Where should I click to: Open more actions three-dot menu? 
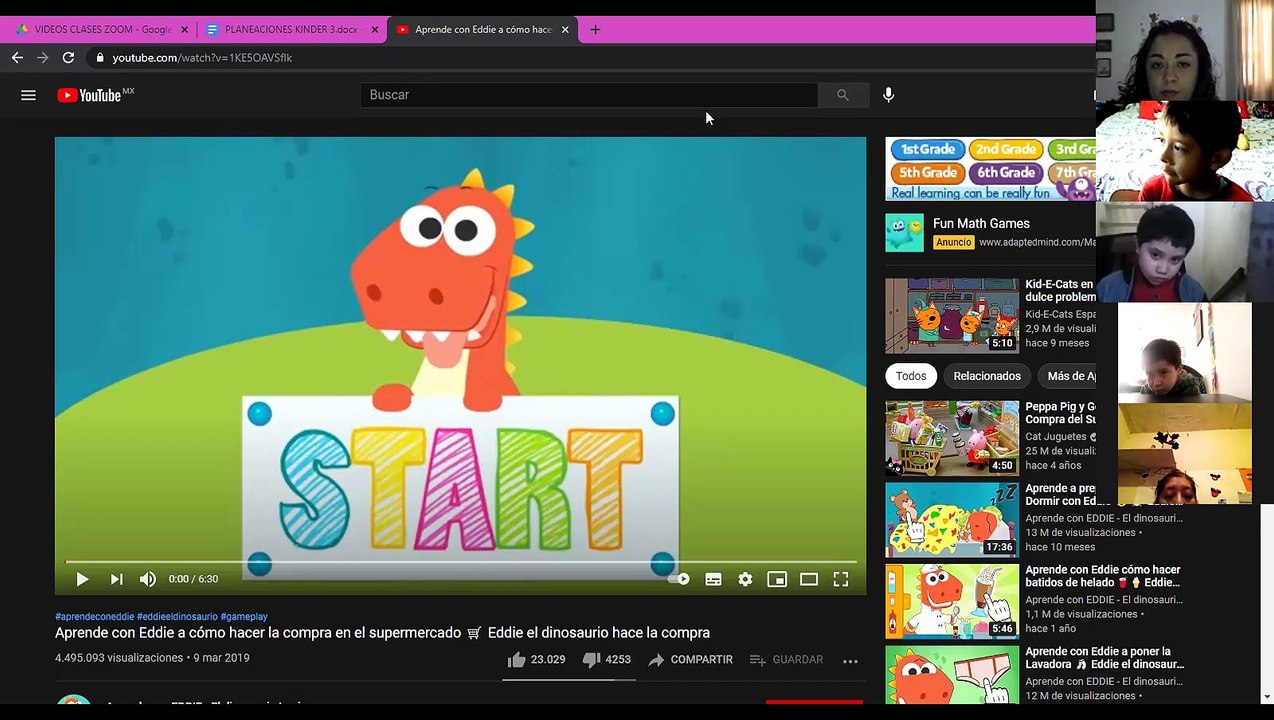pyautogui.click(x=850, y=661)
